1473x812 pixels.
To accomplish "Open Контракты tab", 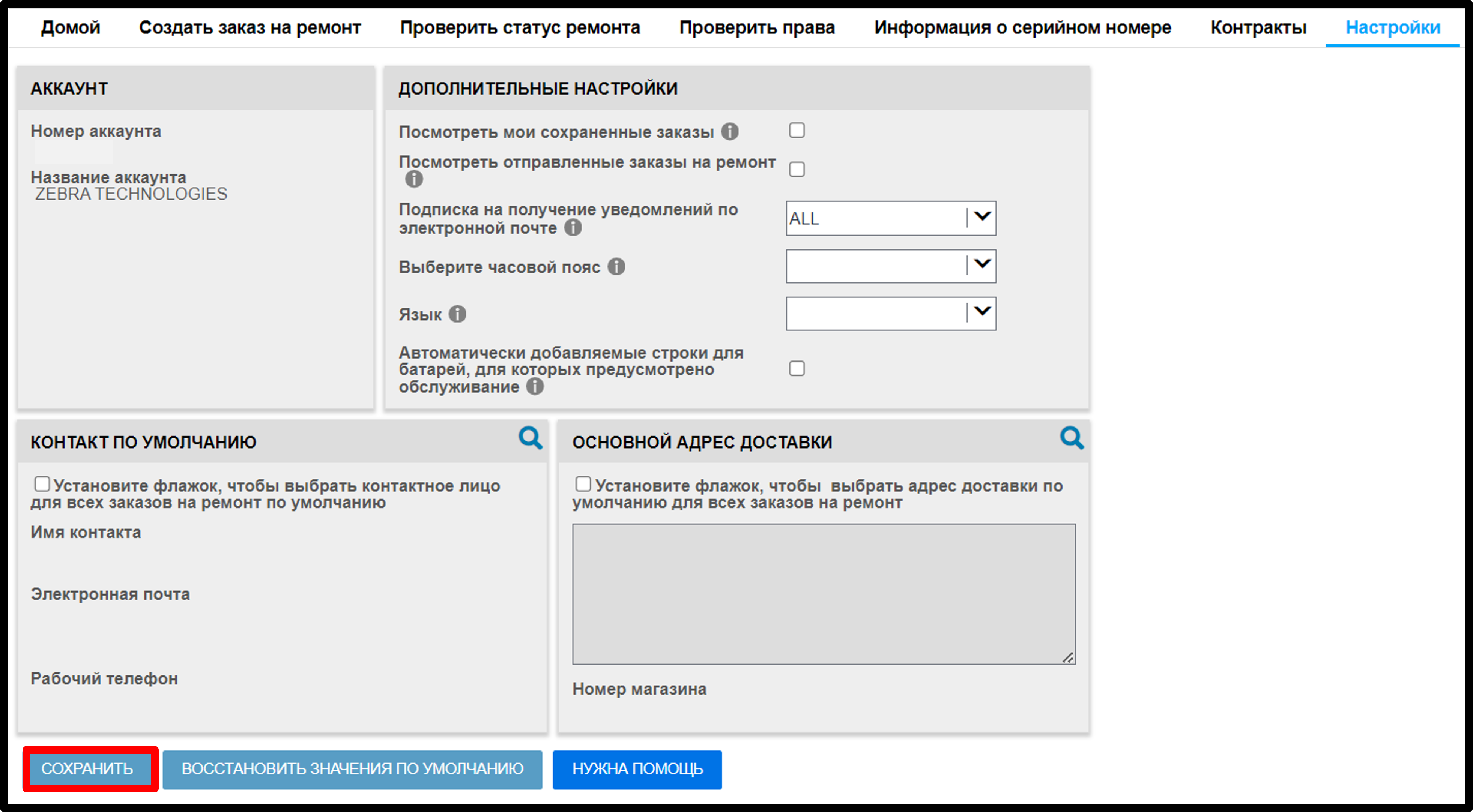I will [x=1258, y=27].
